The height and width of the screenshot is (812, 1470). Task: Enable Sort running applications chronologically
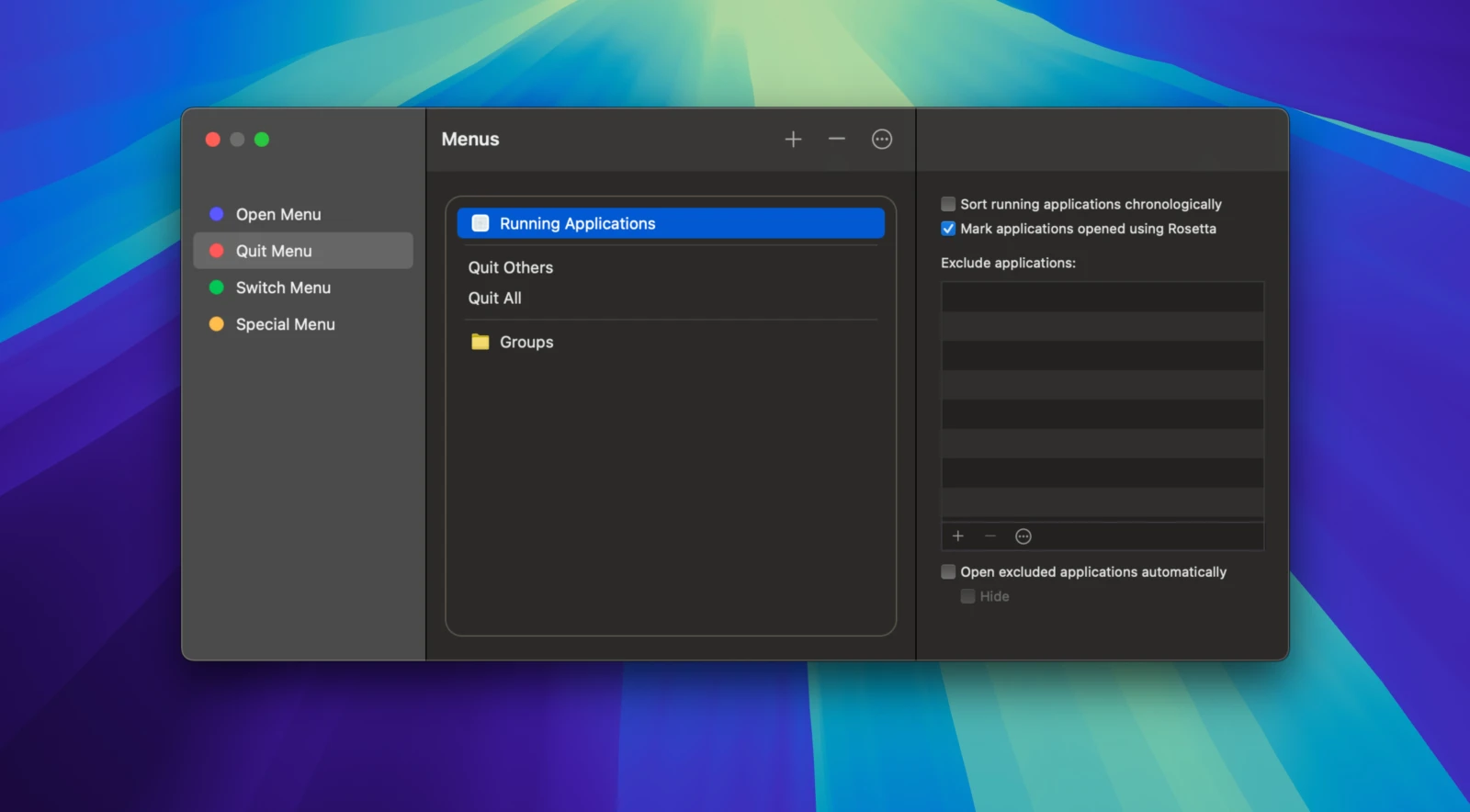948,204
